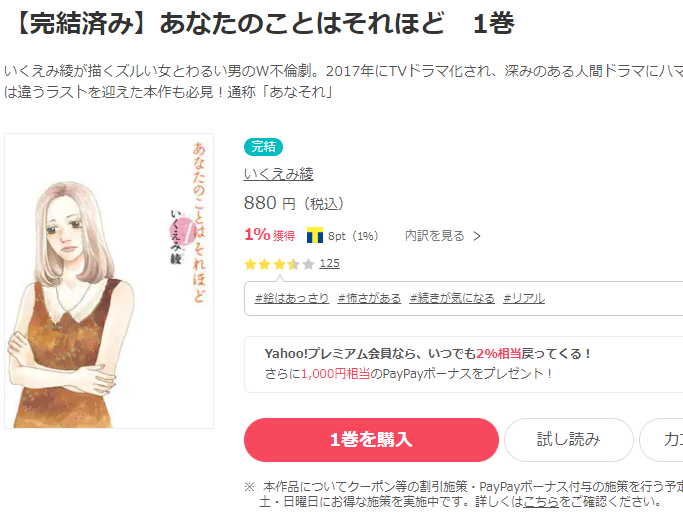Click the star rating icons
The image size is (683, 517).
(279, 264)
